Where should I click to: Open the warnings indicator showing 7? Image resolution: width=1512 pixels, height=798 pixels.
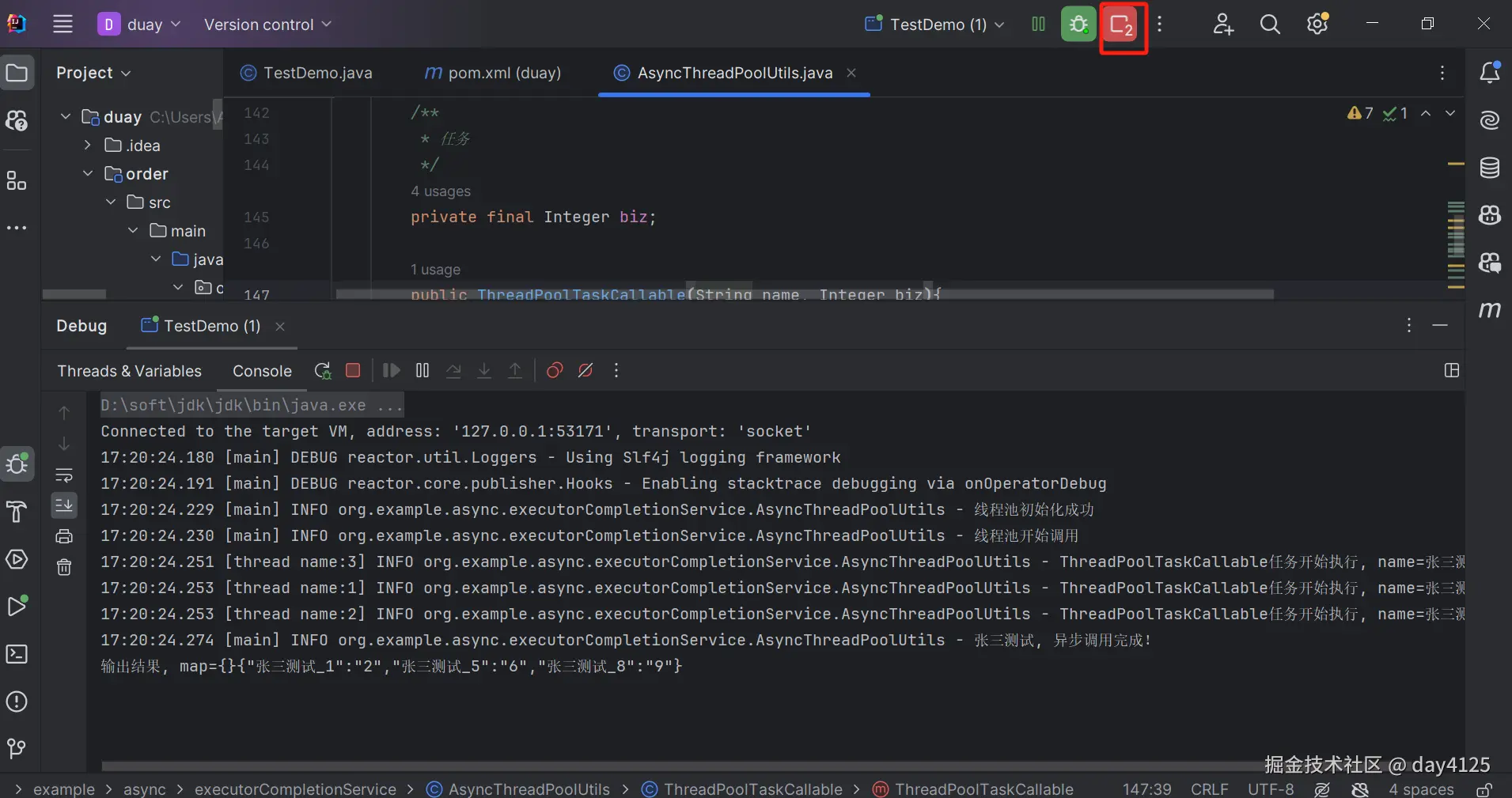click(1360, 113)
